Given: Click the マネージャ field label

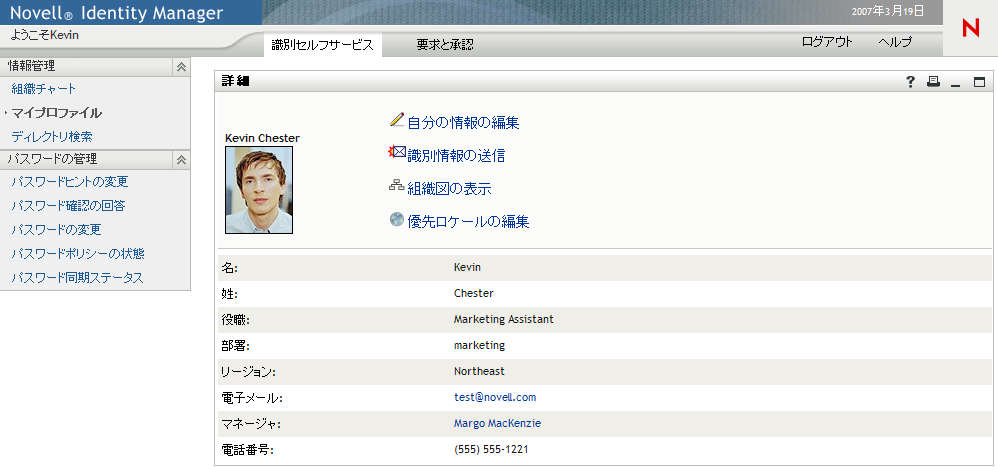Looking at the screenshot, I should (x=251, y=424).
